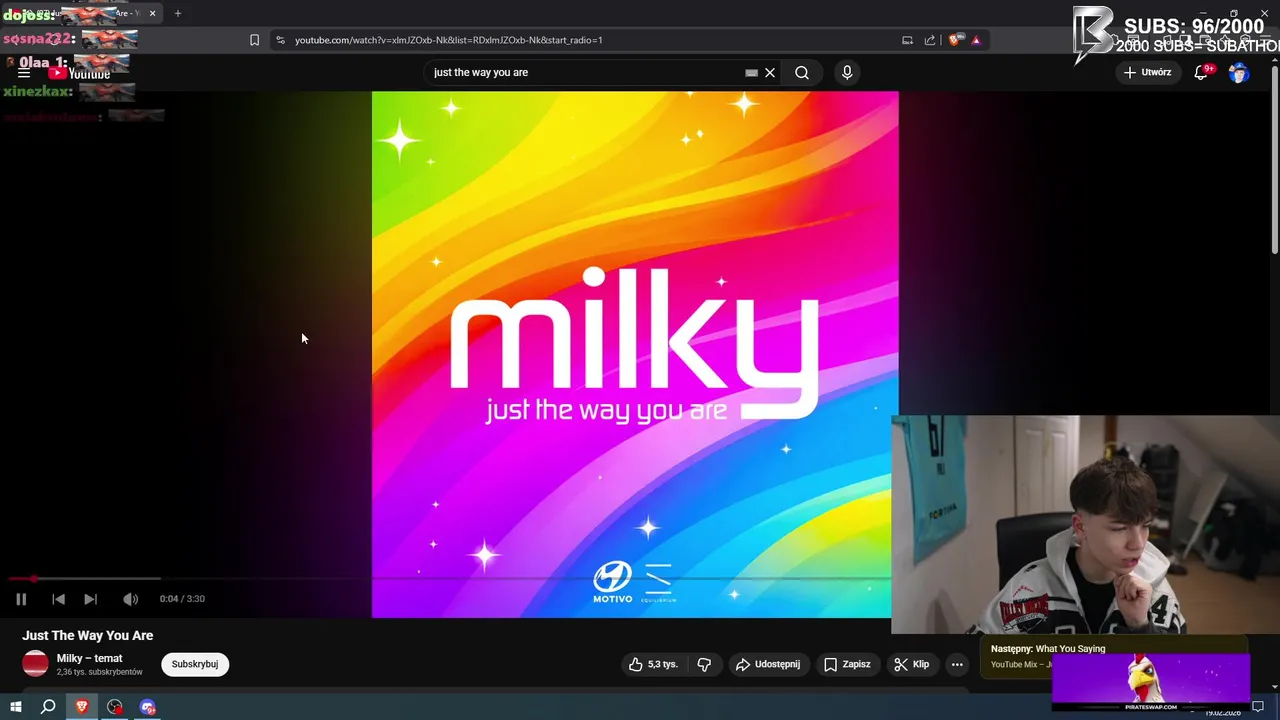The image size is (1280, 720).
Task: Skip back to the previous video
Action: coord(58,599)
